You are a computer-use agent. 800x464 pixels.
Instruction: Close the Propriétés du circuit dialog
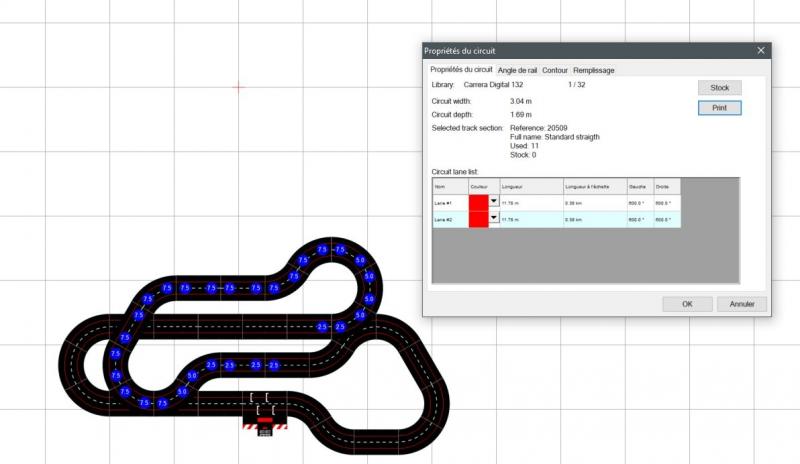point(760,50)
